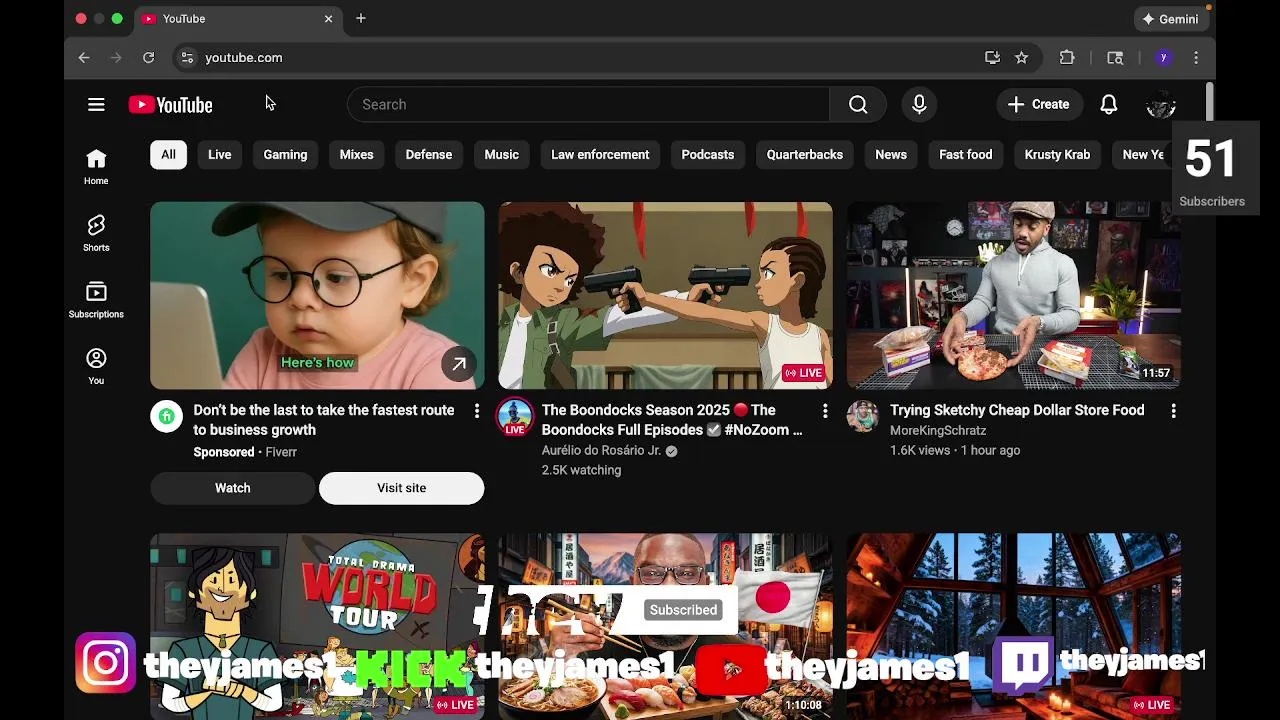Screen dimensions: 1280x720
Task: Click the search magnifier button
Action: pyautogui.click(x=858, y=104)
